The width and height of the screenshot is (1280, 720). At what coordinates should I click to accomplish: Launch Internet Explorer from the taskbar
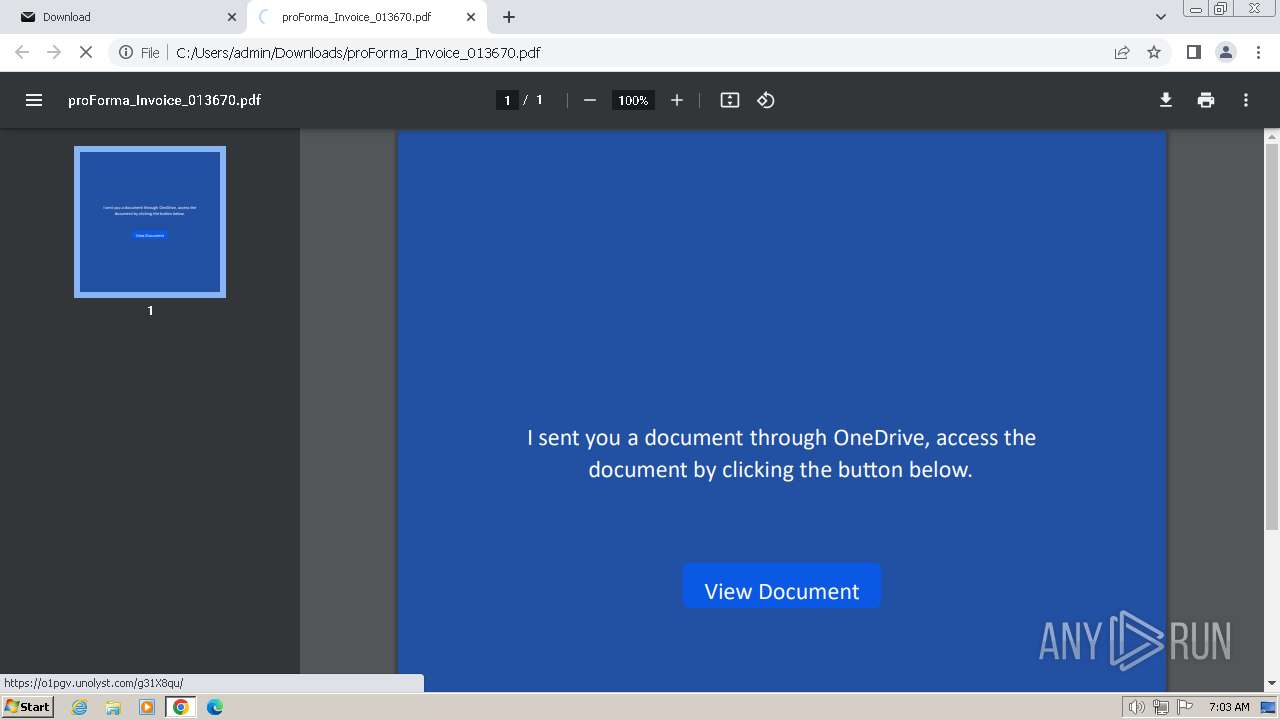[80, 707]
